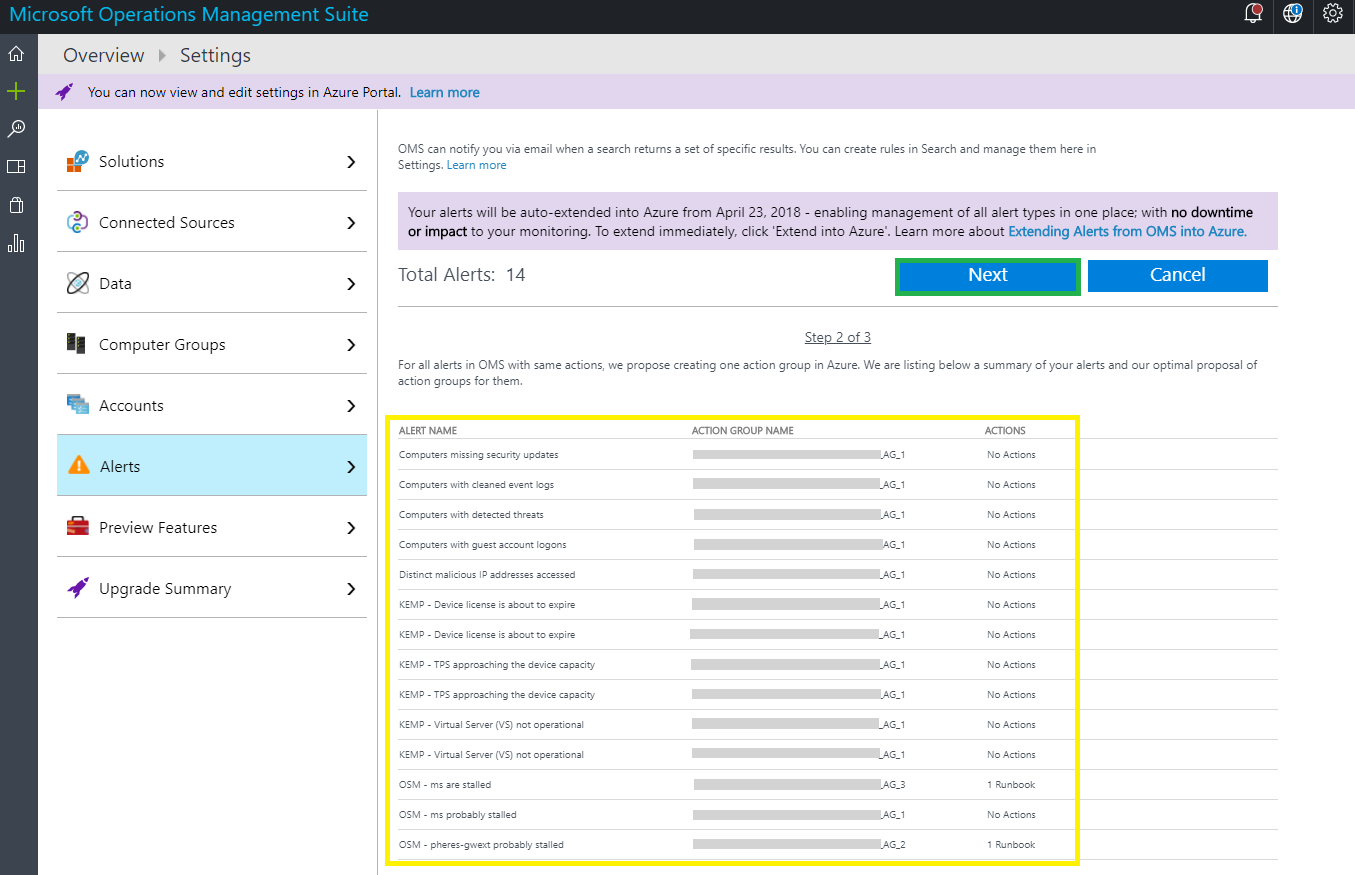Image resolution: width=1355 pixels, height=875 pixels.
Task: Select the Accounts settings section
Action: pyautogui.click(x=212, y=405)
